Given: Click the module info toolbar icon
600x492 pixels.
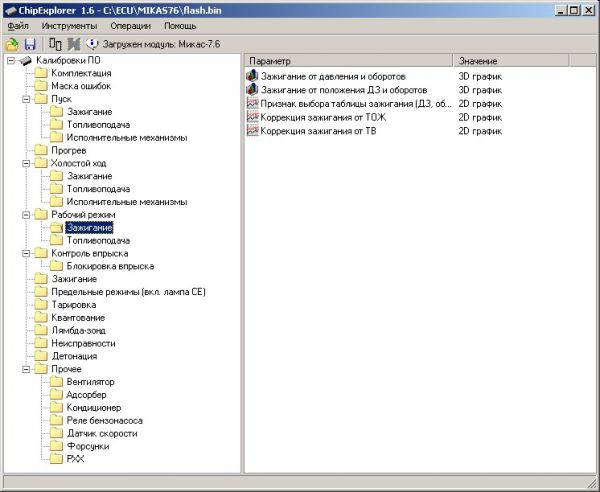Looking at the screenshot, I should [x=92, y=44].
